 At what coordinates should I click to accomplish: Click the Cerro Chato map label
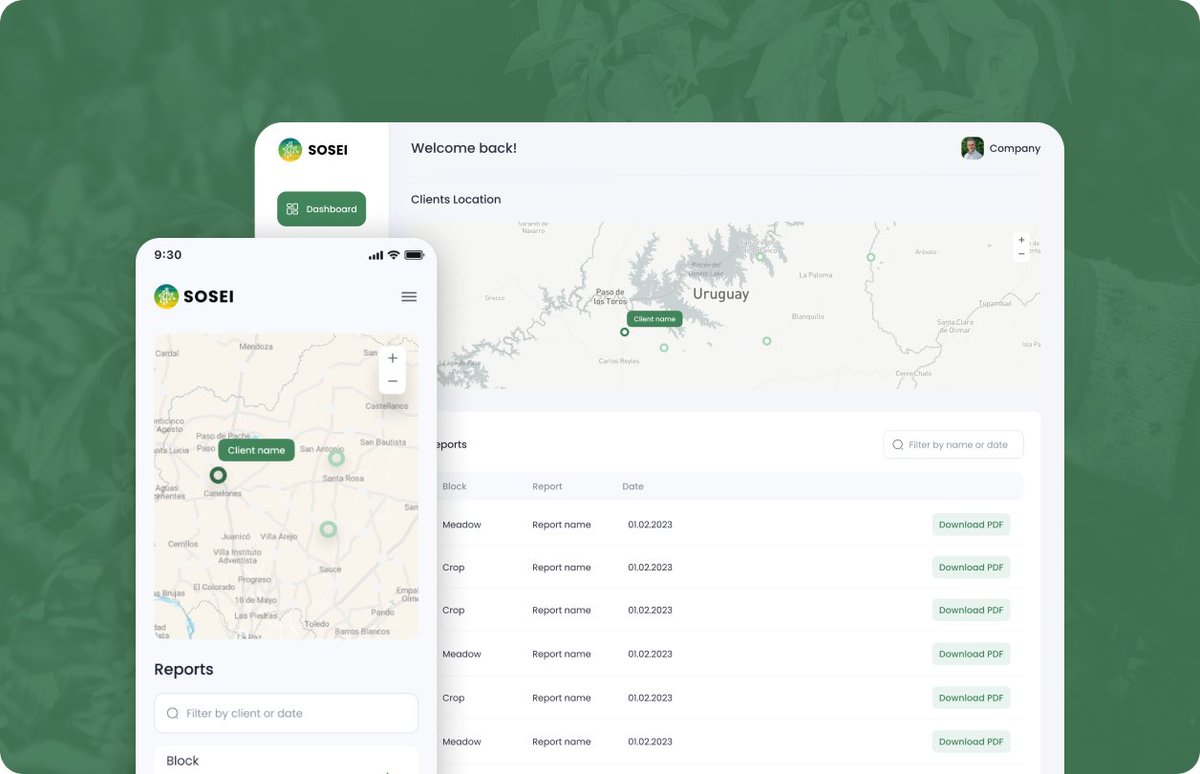pyautogui.click(x=913, y=373)
